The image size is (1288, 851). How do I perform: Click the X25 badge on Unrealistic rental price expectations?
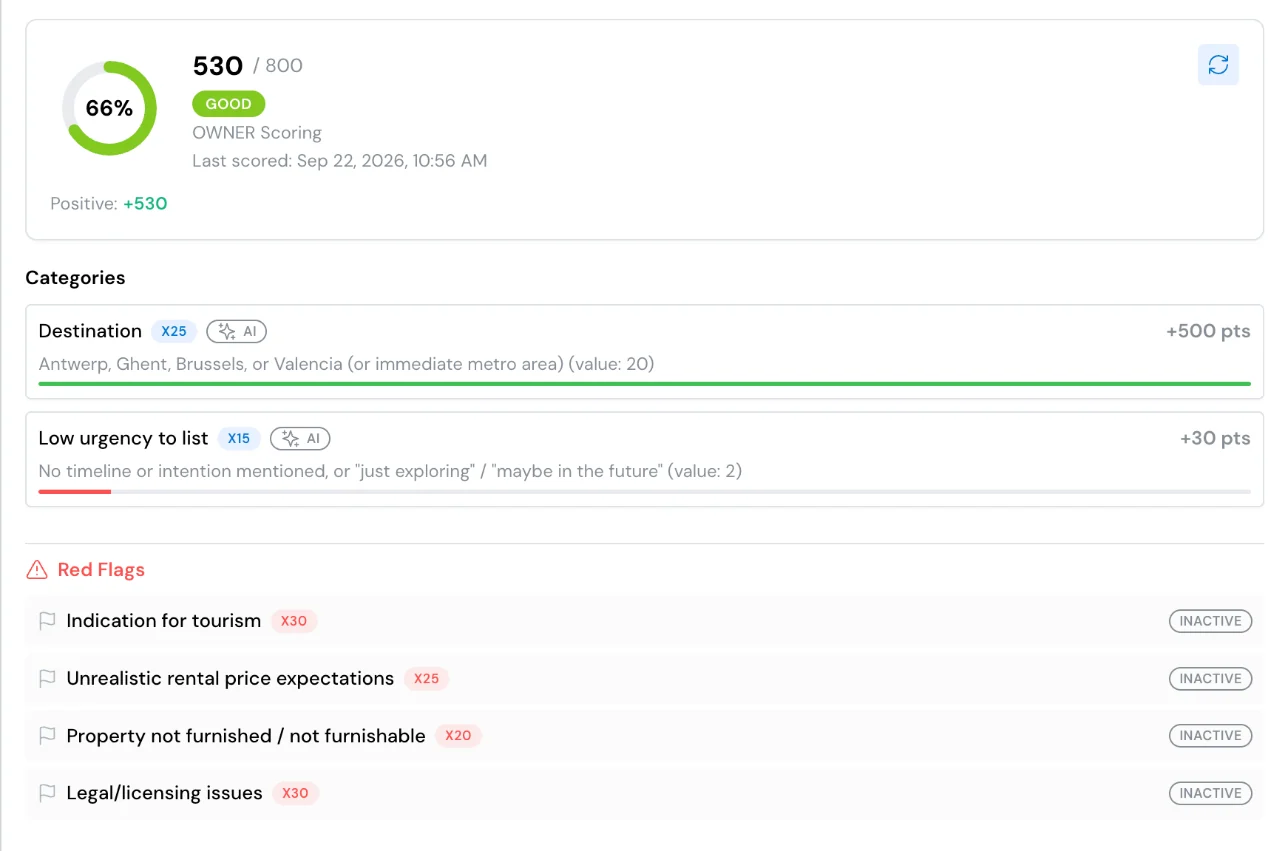click(427, 678)
